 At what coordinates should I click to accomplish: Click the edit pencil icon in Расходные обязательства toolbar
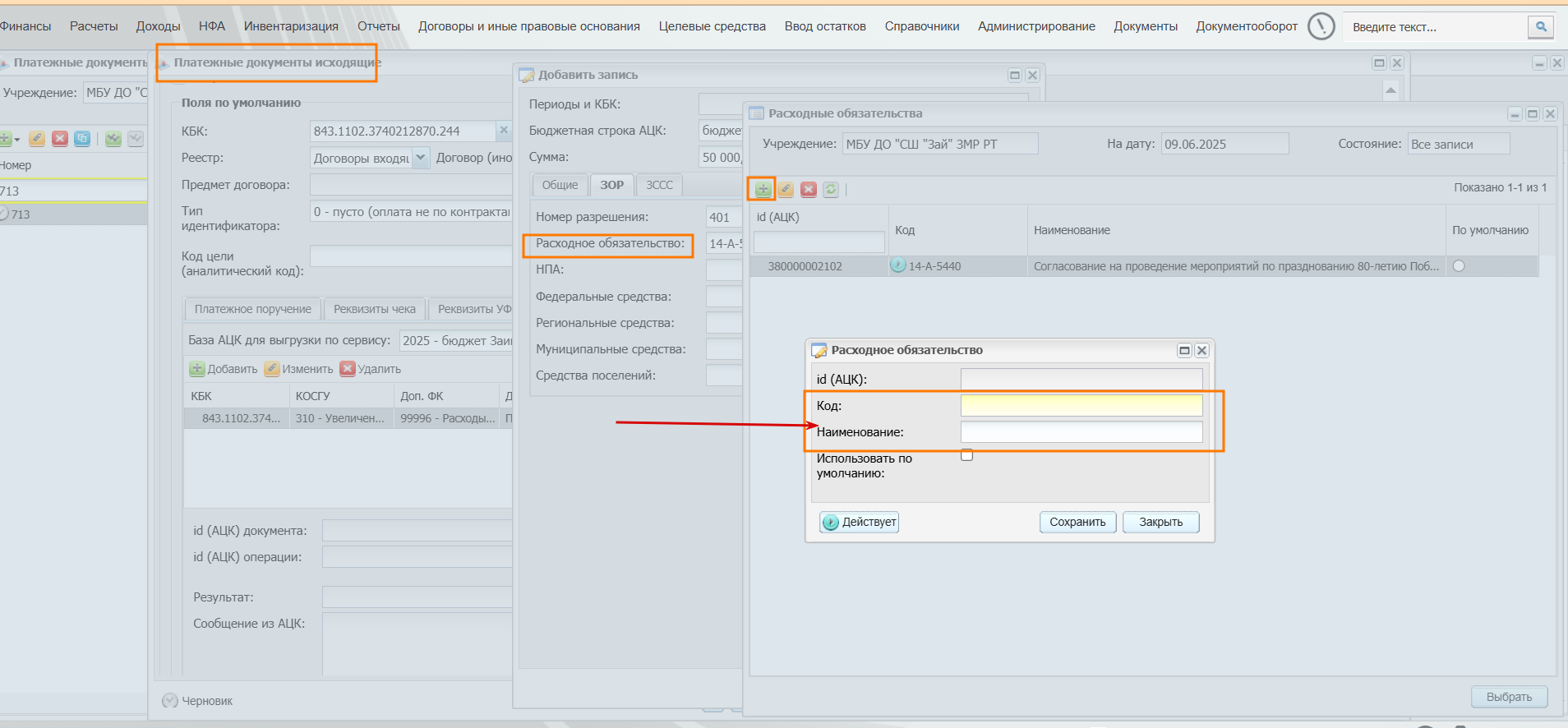point(786,189)
